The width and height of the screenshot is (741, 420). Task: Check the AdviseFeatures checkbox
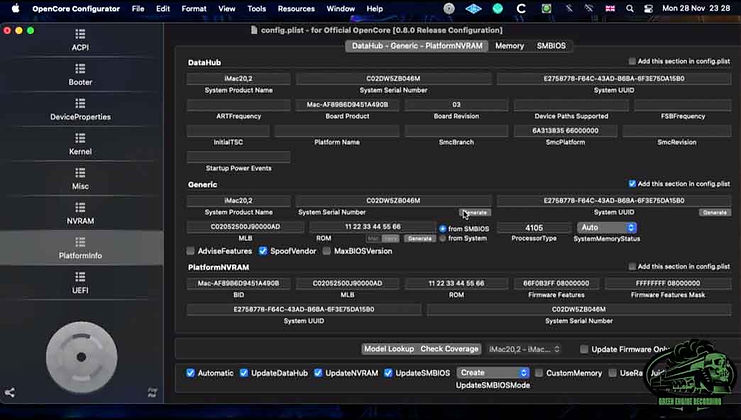190,251
